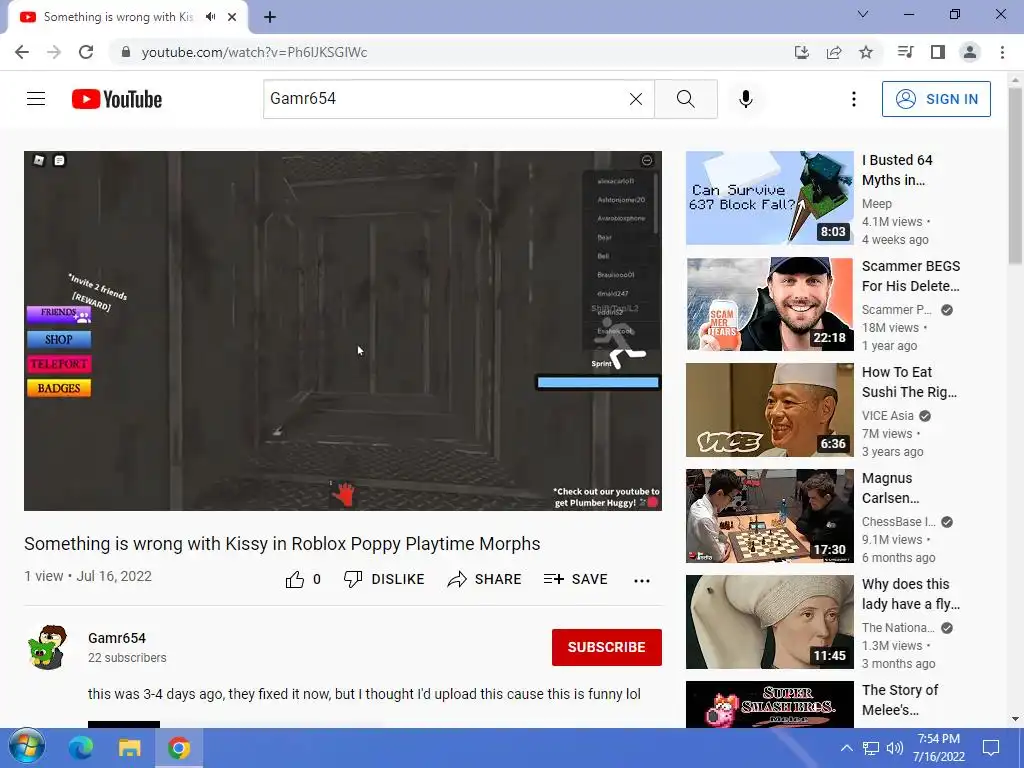Close the YouTube tab
This screenshot has width=1024, height=768.
(232, 17)
